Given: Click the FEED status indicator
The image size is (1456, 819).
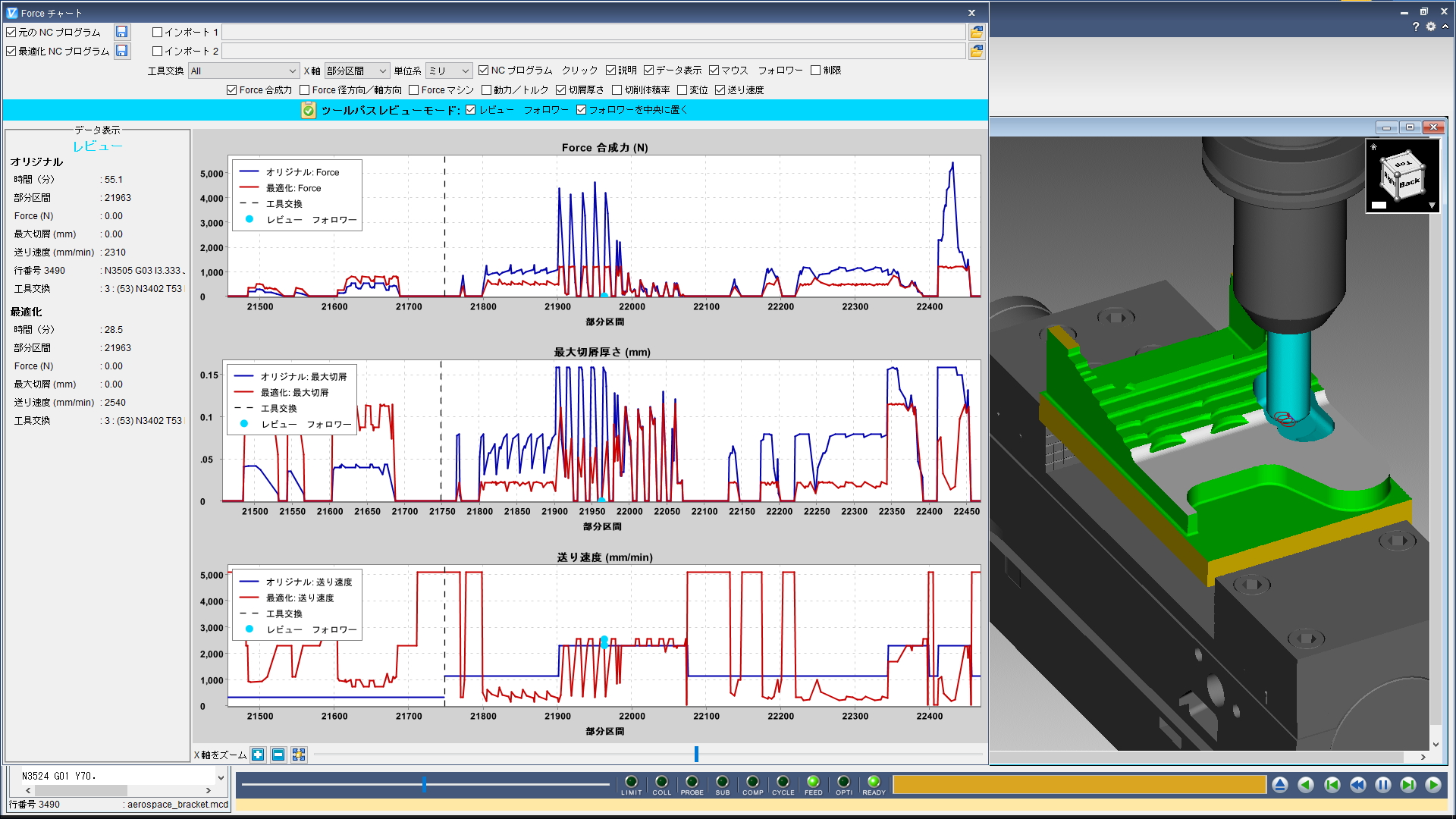Looking at the screenshot, I should (x=813, y=781).
